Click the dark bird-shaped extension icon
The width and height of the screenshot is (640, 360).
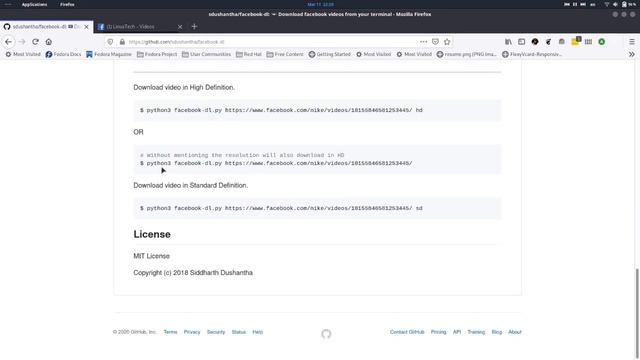click(549, 42)
